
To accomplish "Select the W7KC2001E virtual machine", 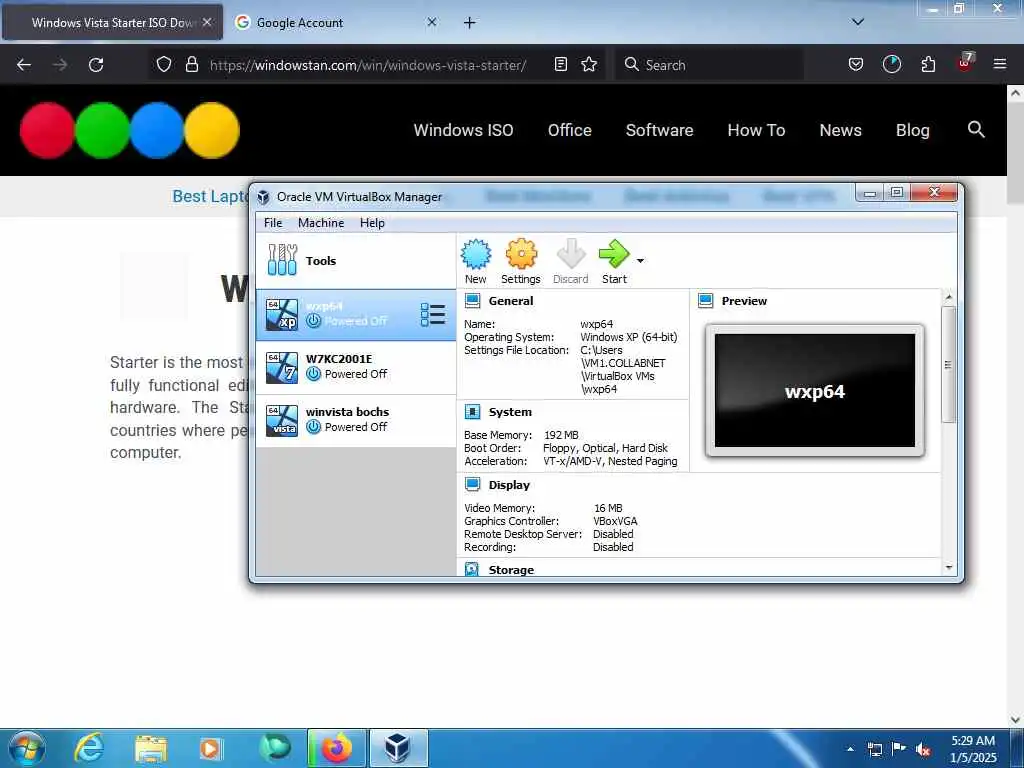I will (356, 367).
